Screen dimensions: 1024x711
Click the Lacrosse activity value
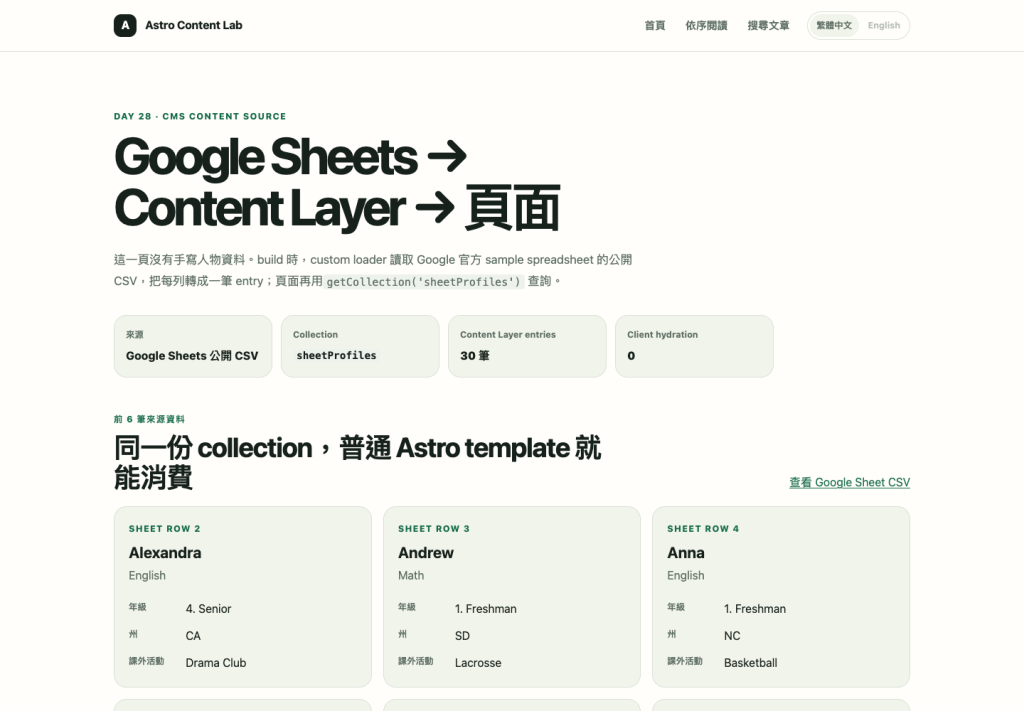478,663
